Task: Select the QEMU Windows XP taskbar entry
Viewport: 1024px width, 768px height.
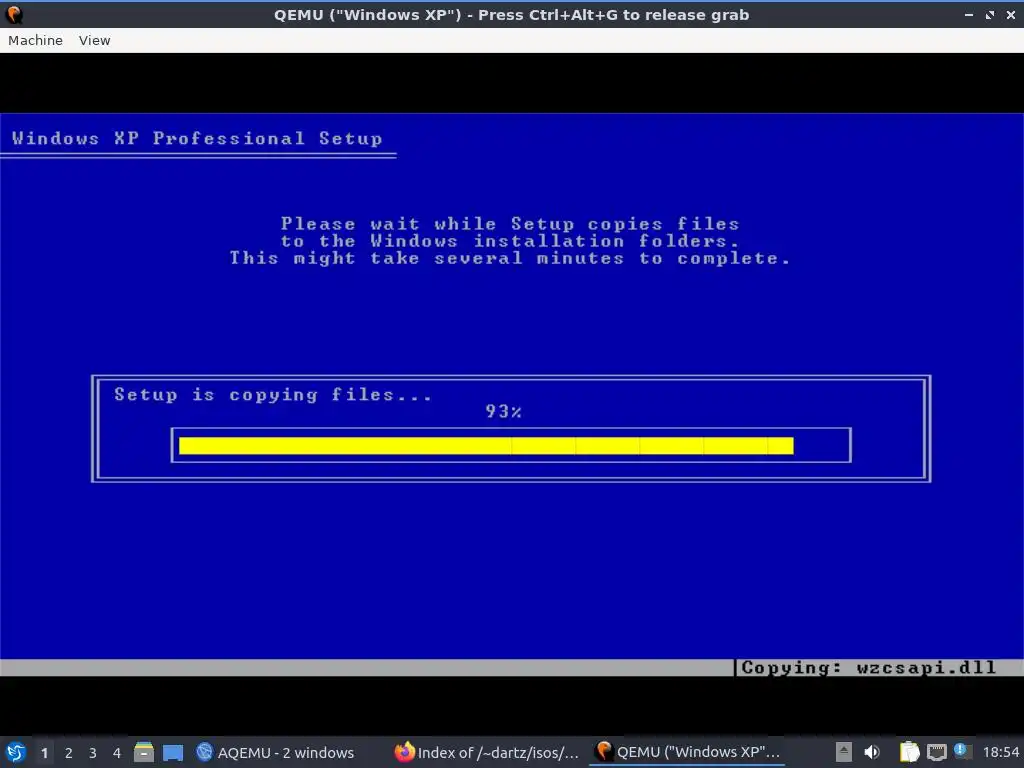Action: click(687, 753)
